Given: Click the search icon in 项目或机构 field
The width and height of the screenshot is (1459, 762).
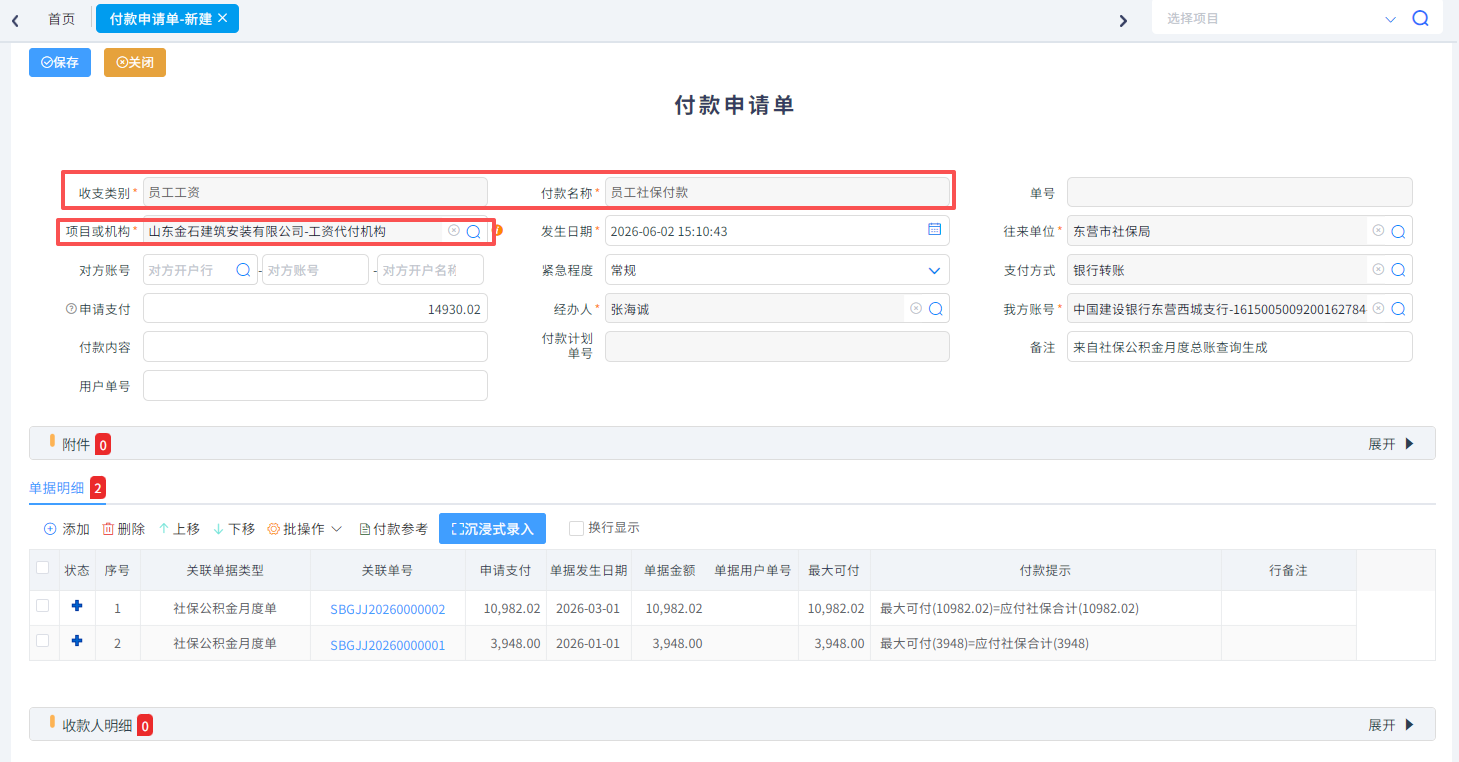Looking at the screenshot, I should [474, 231].
